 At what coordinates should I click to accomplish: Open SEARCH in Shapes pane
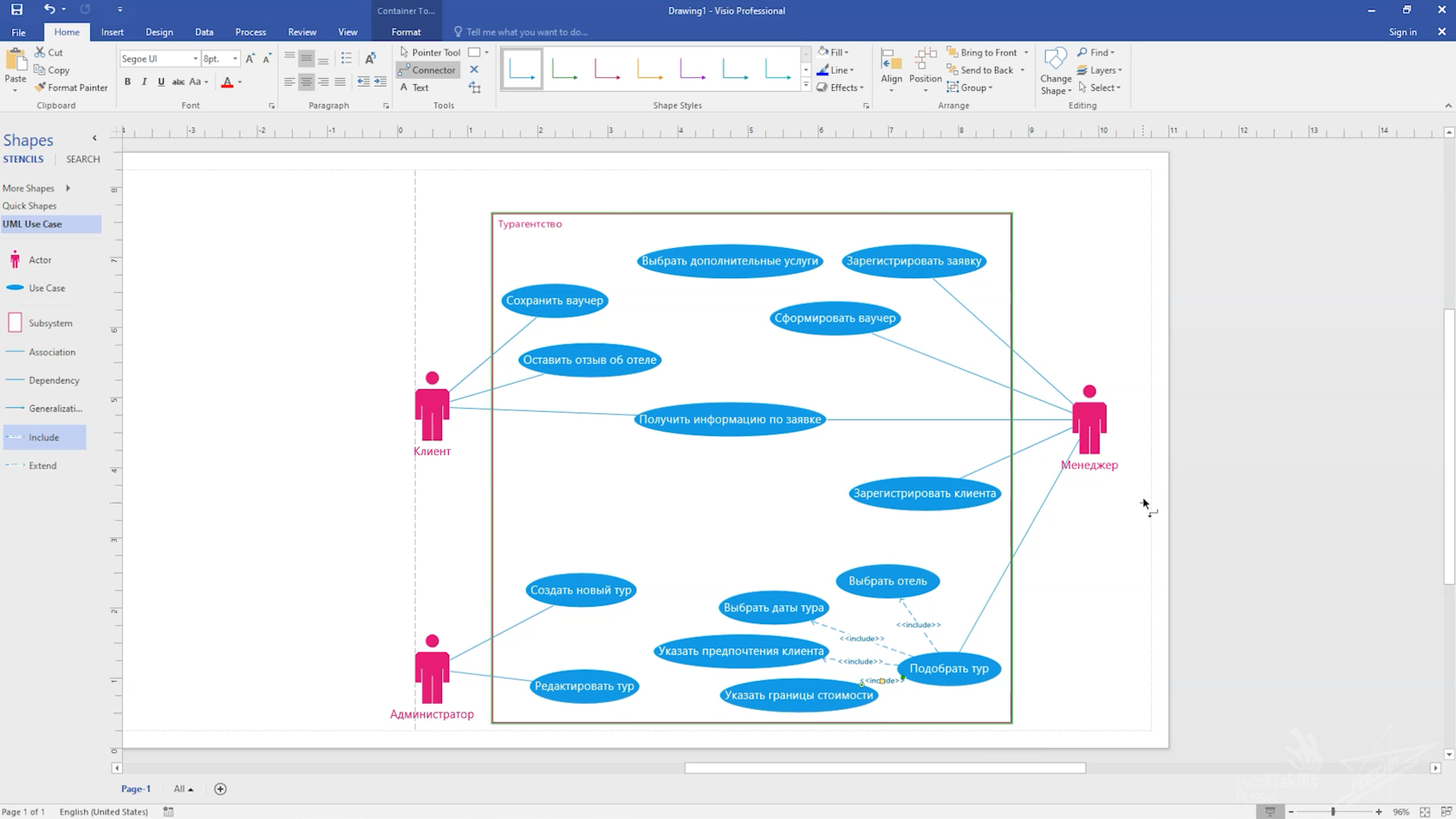point(83,159)
